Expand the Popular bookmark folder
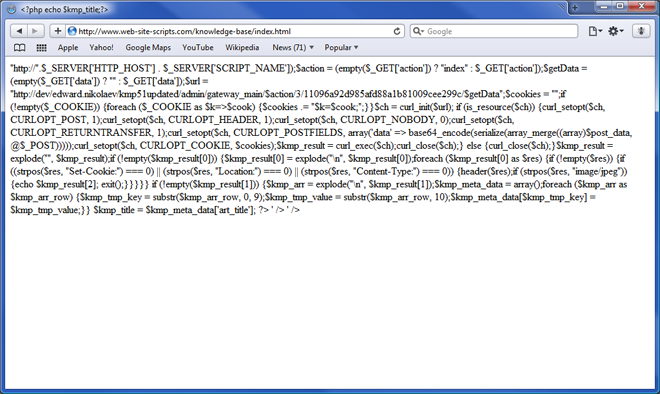The image size is (660, 394). 341,48
